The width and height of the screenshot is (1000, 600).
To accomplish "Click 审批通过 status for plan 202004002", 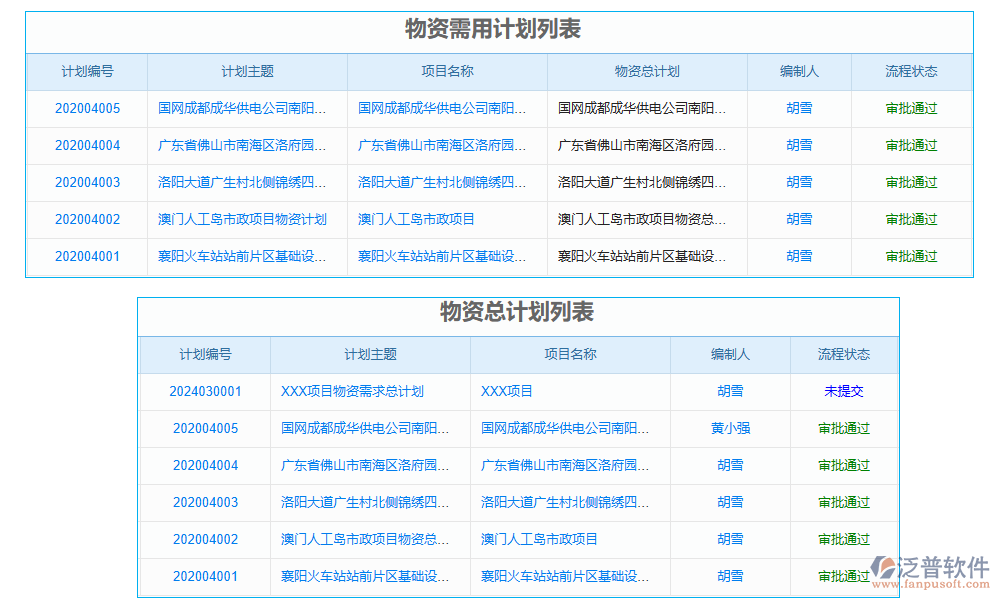I will [911, 219].
